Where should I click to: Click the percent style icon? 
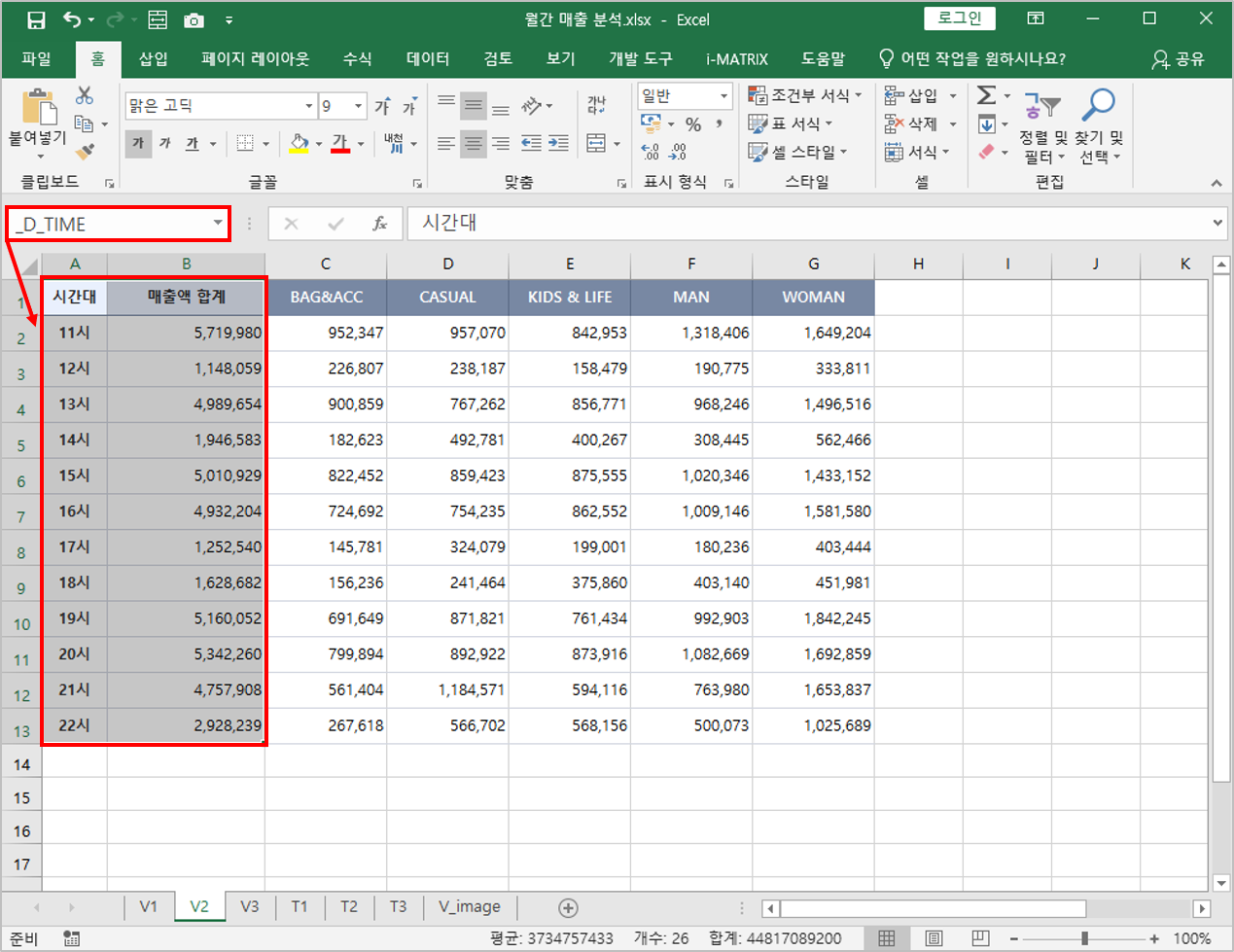point(692,124)
